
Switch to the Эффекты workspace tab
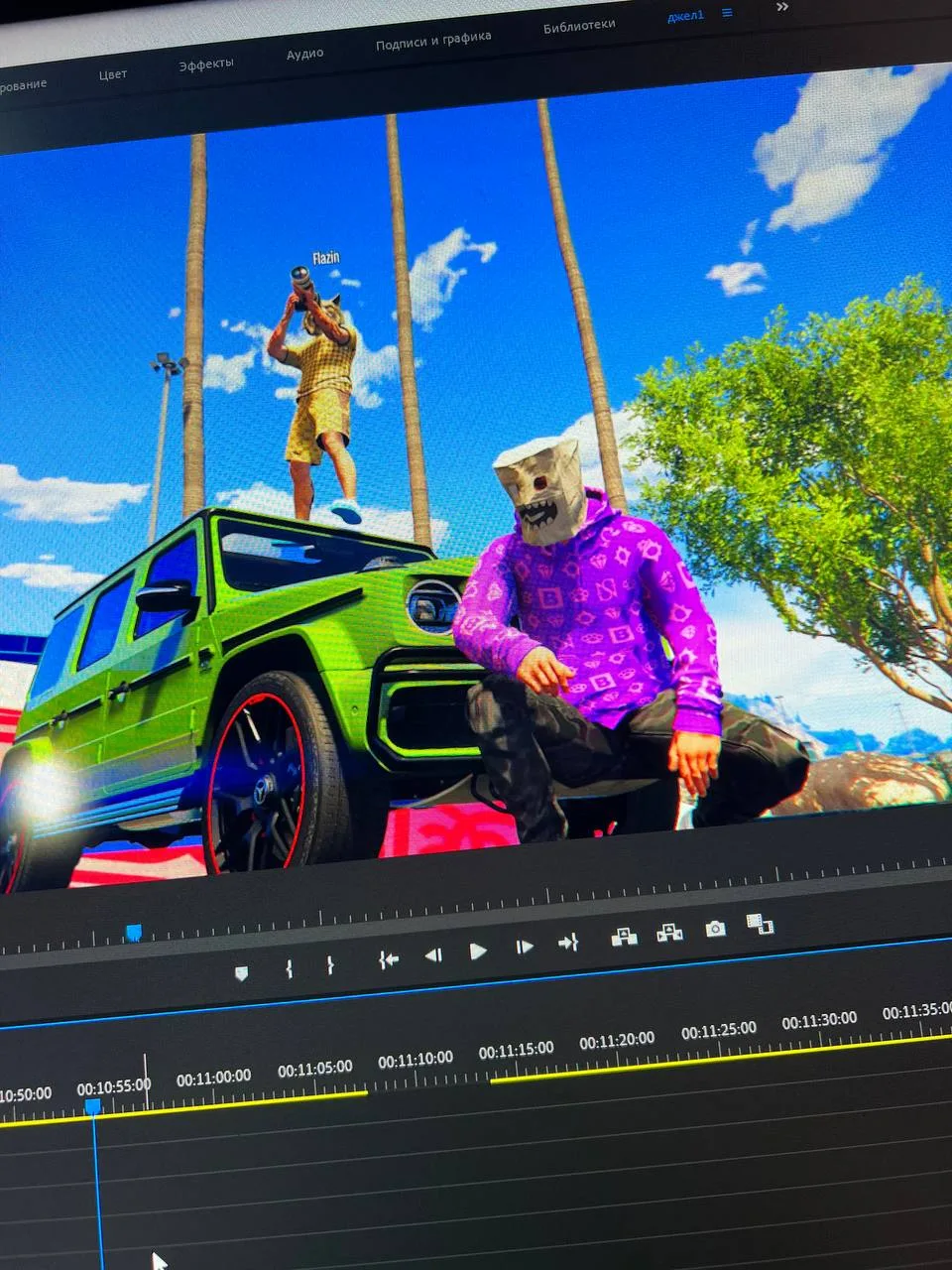(206, 64)
